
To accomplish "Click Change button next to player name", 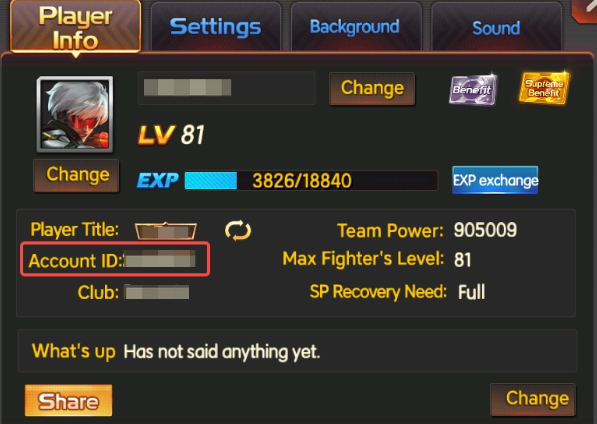I will click(372, 88).
